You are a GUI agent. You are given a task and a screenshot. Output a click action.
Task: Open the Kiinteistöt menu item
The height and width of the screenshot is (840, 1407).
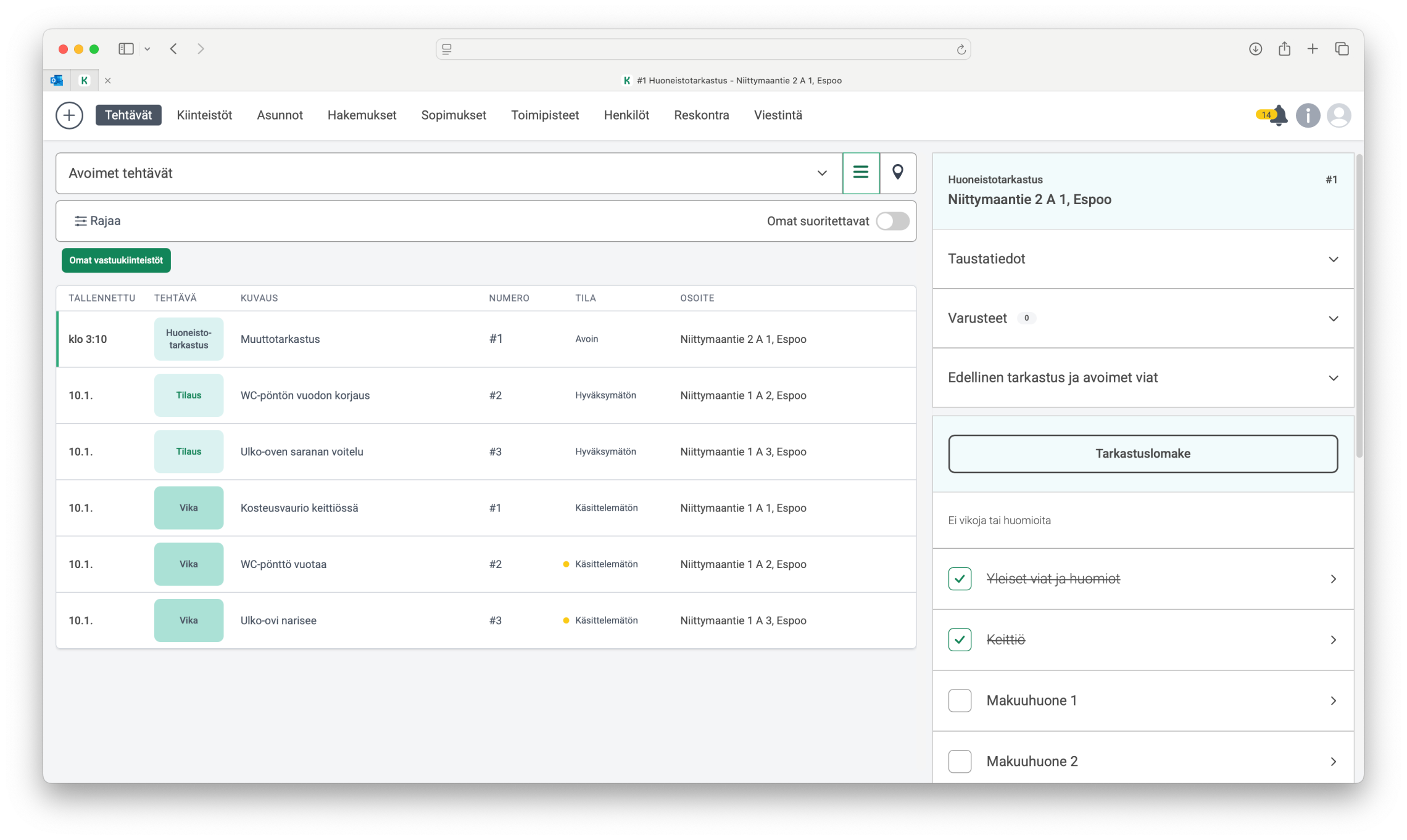pyautogui.click(x=204, y=115)
